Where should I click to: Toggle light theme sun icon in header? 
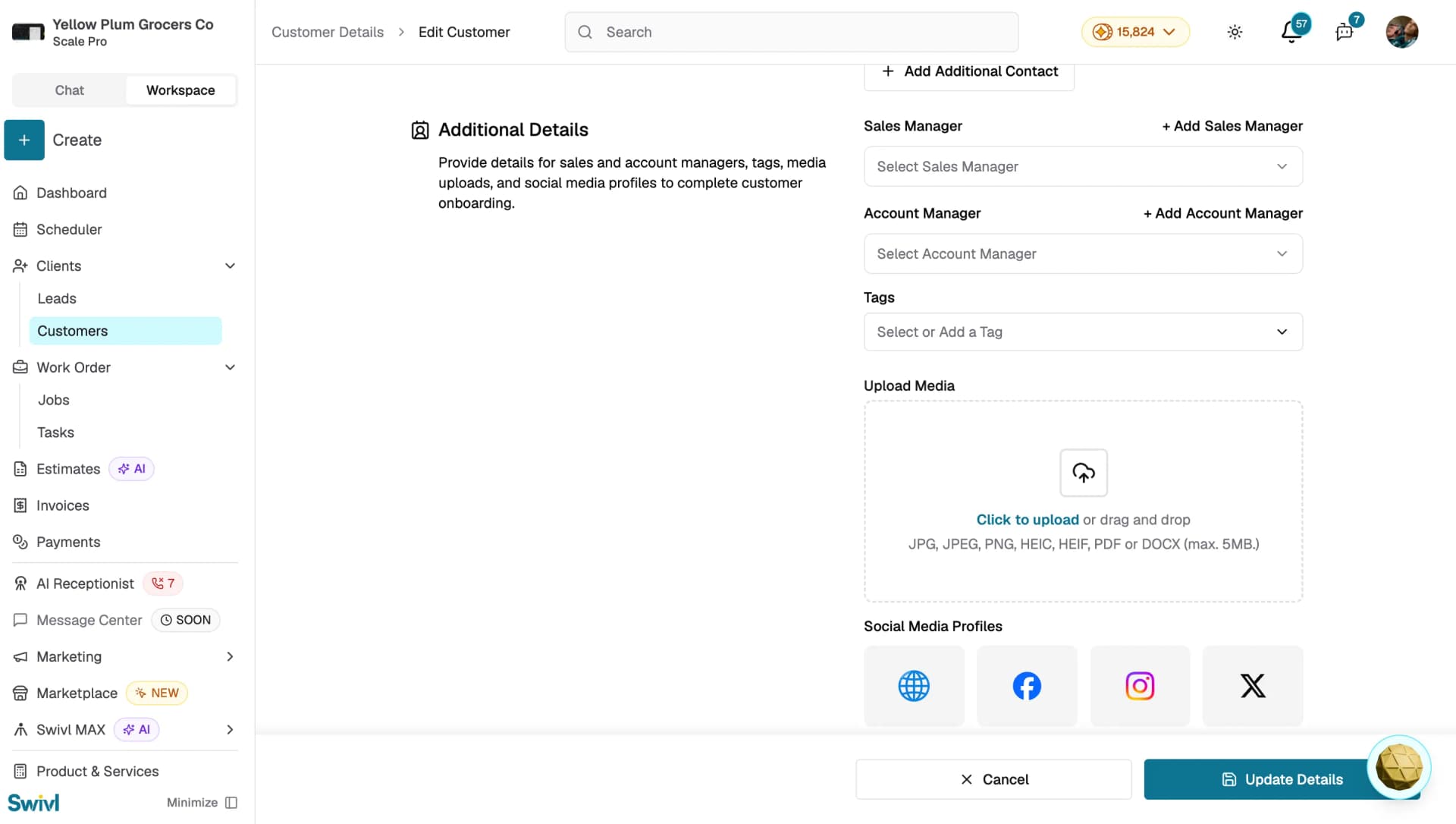pyautogui.click(x=1235, y=32)
